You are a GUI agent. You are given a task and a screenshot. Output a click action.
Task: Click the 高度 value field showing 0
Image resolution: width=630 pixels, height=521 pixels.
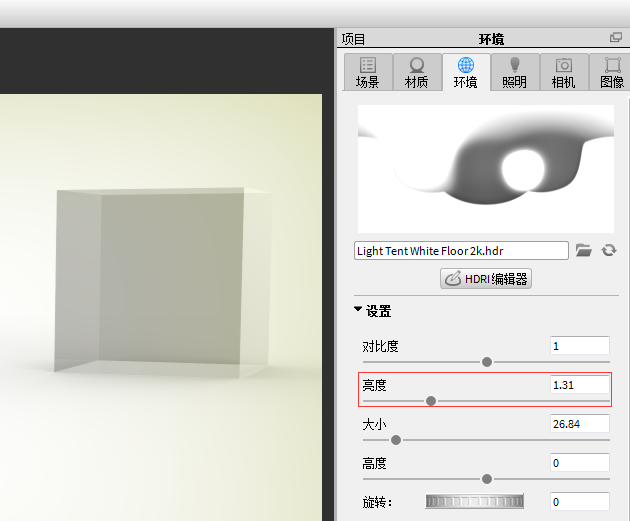580,463
